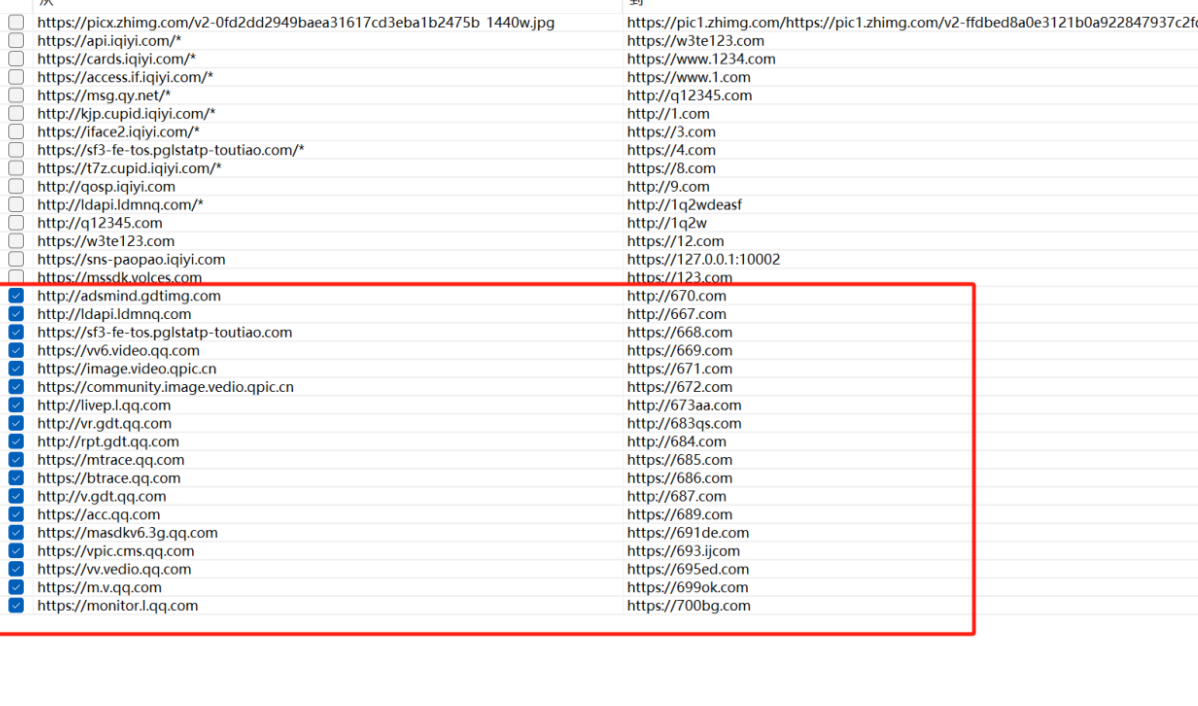This screenshot has width=1198, height=706.
Task: Check the box next to http://qosp.iqiyi.com
Action: (x=16, y=186)
